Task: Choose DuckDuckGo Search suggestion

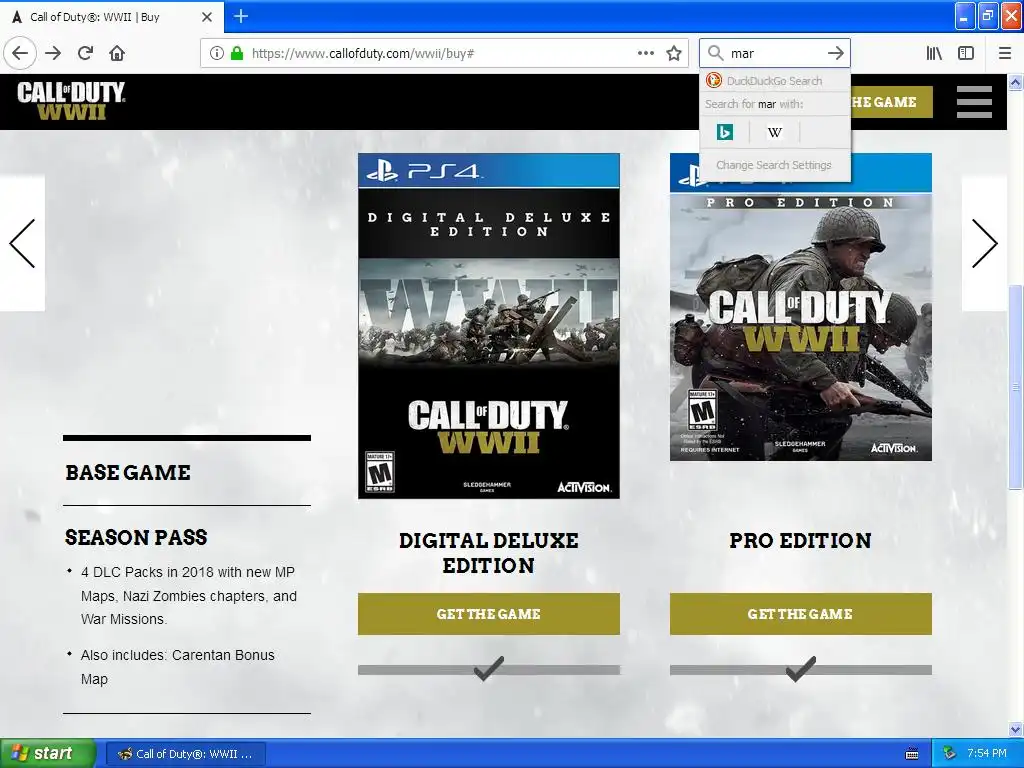Action: [775, 81]
